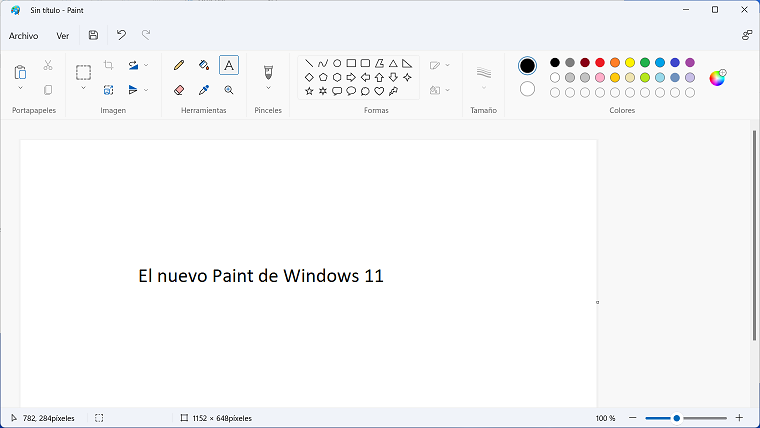The height and width of the screenshot is (428, 760).
Task: Expand the Brushes dropdown chevron
Action: pos(268,88)
